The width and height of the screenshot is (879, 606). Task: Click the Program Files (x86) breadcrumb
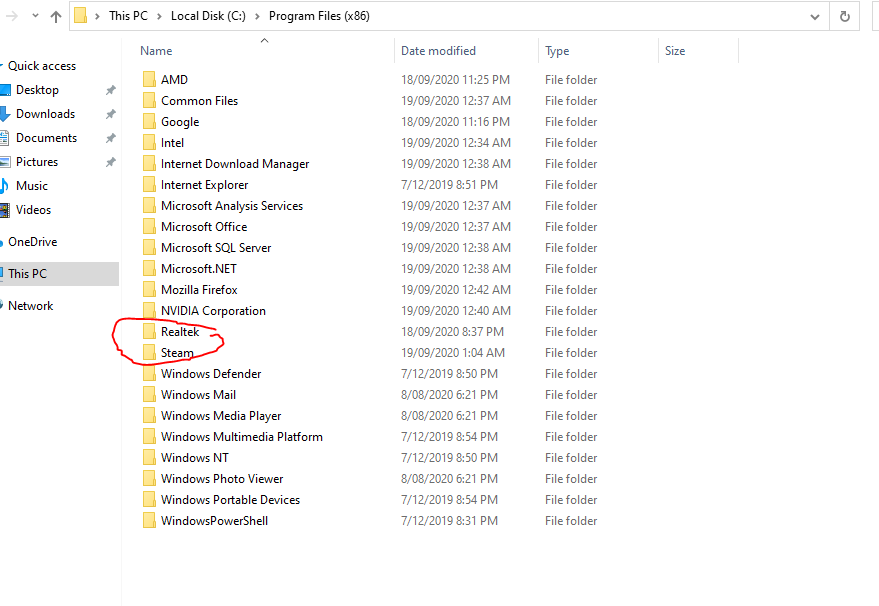click(x=319, y=16)
